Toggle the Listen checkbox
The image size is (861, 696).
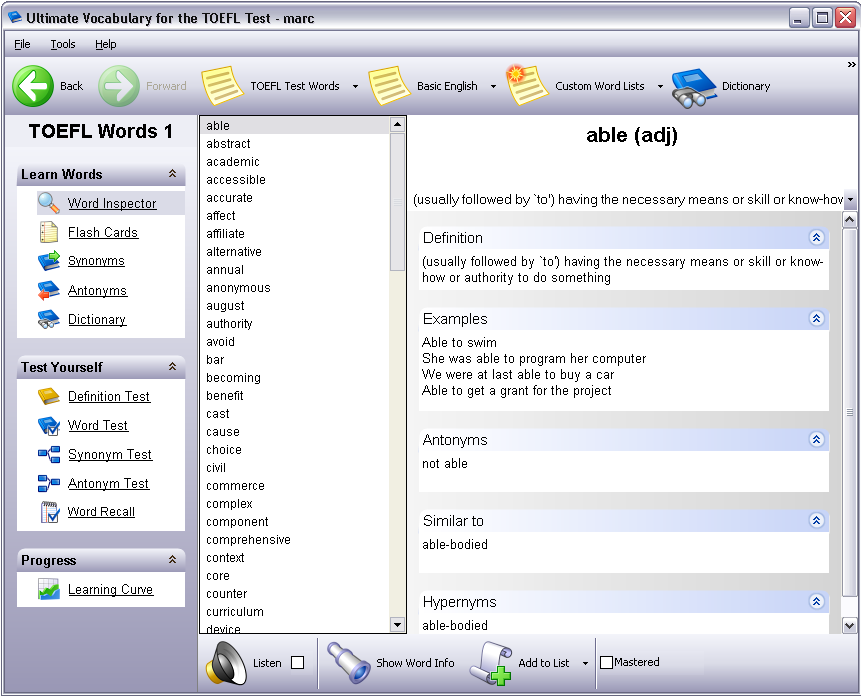point(298,663)
